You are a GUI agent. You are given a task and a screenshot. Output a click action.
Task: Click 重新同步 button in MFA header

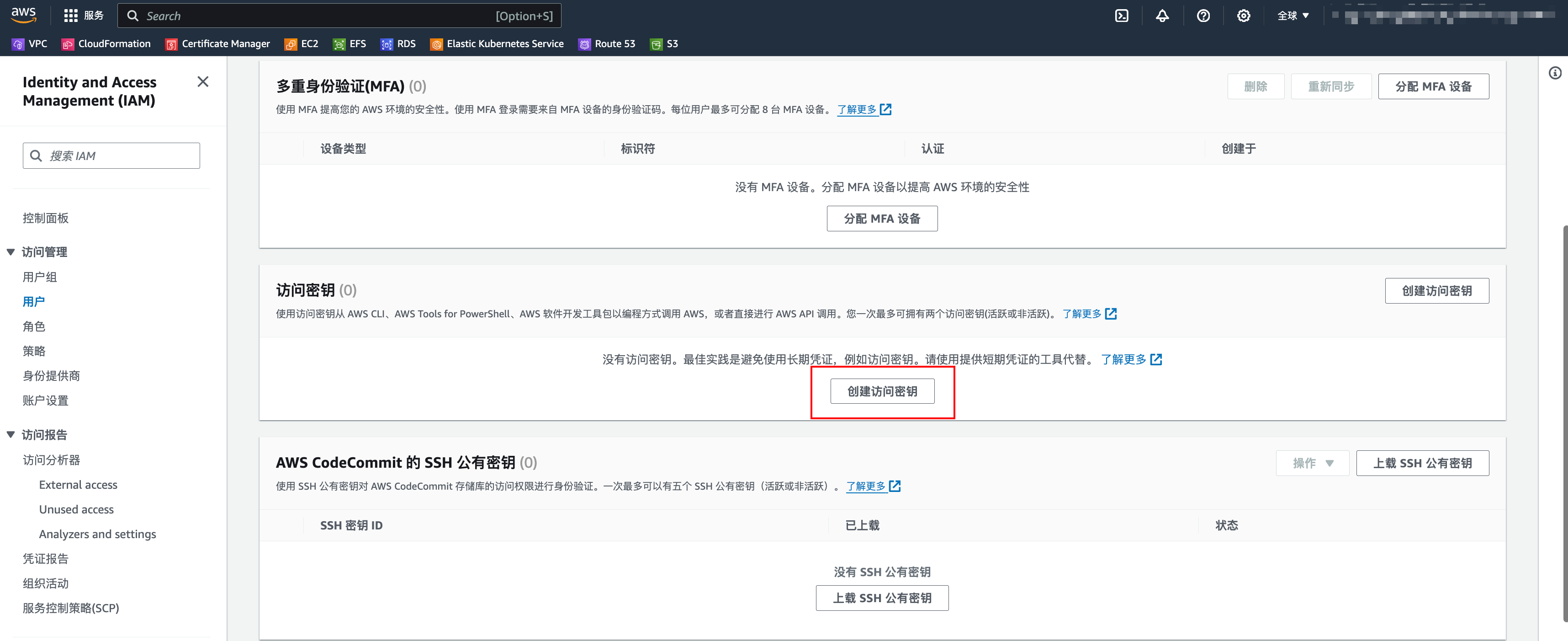coord(1330,86)
